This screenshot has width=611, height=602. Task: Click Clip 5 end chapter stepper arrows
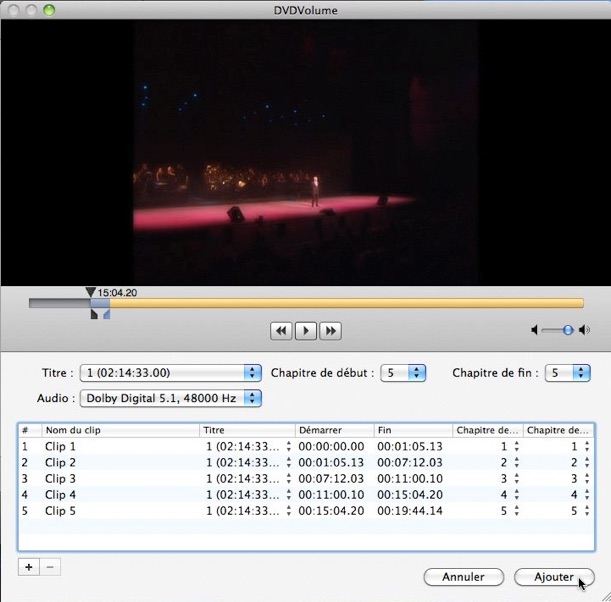pyautogui.click(x=587, y=511)
